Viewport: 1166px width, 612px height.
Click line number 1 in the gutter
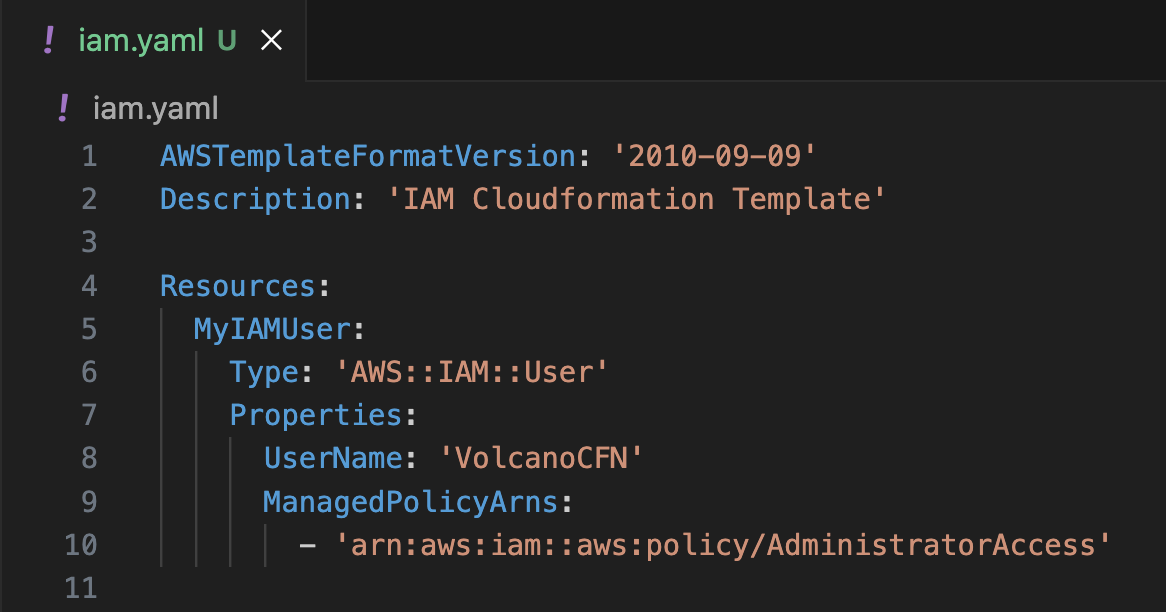coord(88,156)
